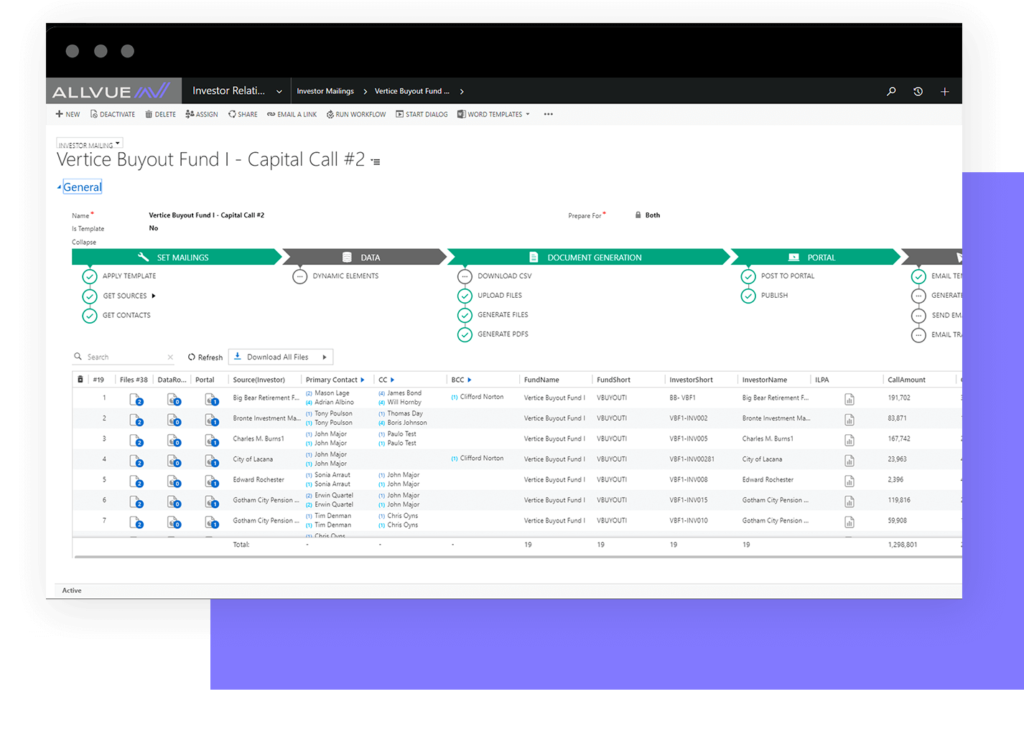The image size is (1024, 732).
Task: Open the more commands ellipsis
Action: (549, 114)
